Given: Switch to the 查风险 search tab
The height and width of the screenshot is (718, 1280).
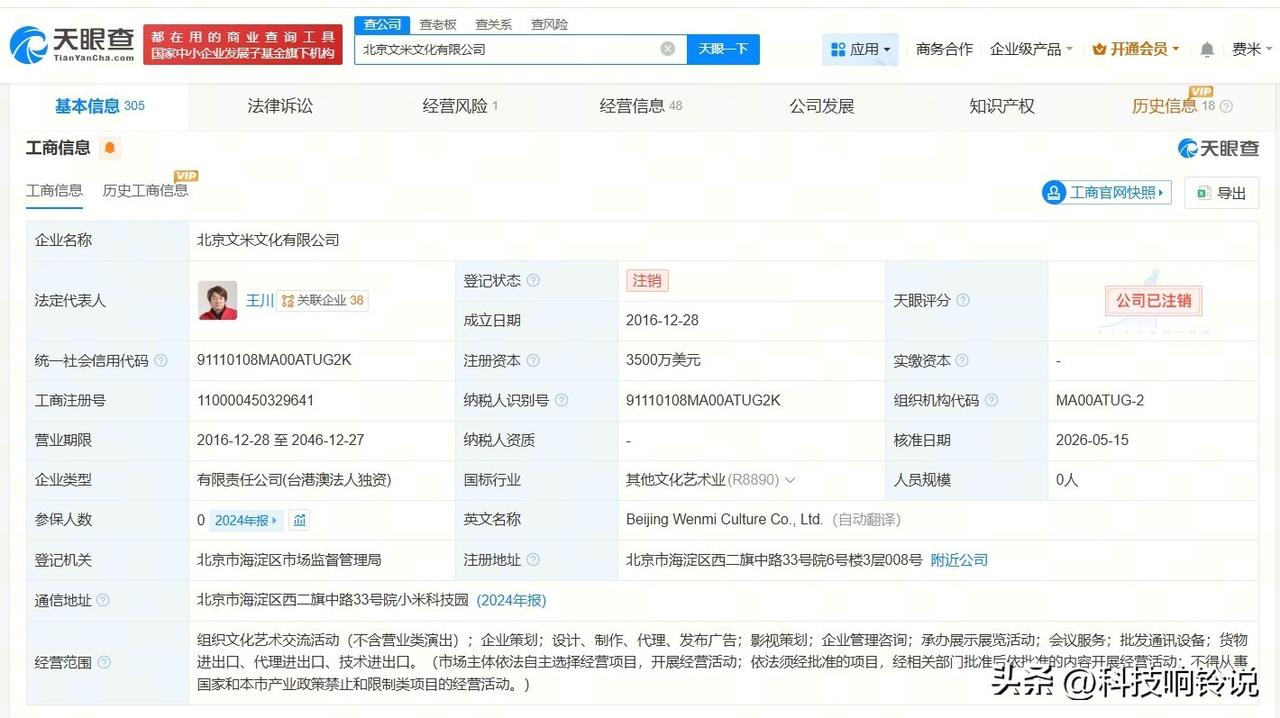Looking at the screenshot, I should (x=550, y=24).
